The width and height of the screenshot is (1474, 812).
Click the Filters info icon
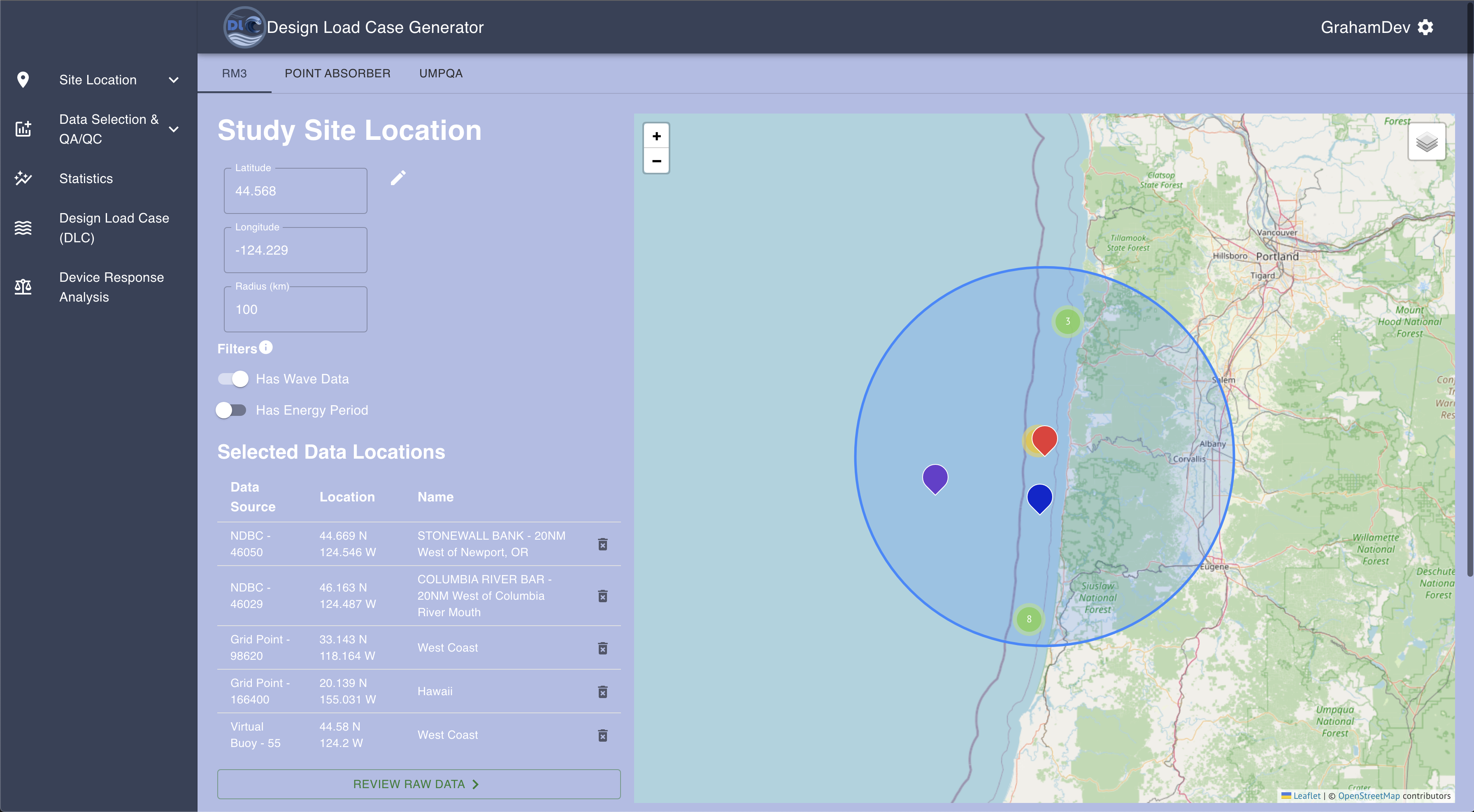pyautogui.click(x=266, y=347)
